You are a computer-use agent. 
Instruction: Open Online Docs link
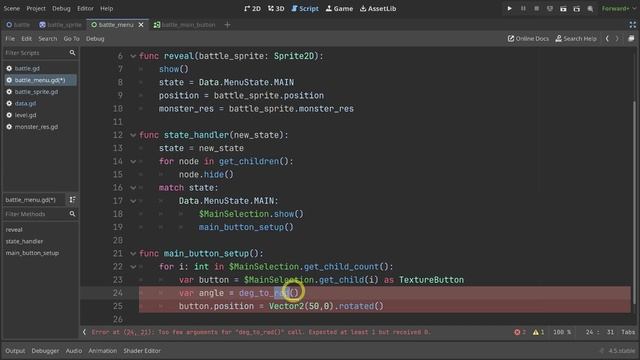pos(528,39)
